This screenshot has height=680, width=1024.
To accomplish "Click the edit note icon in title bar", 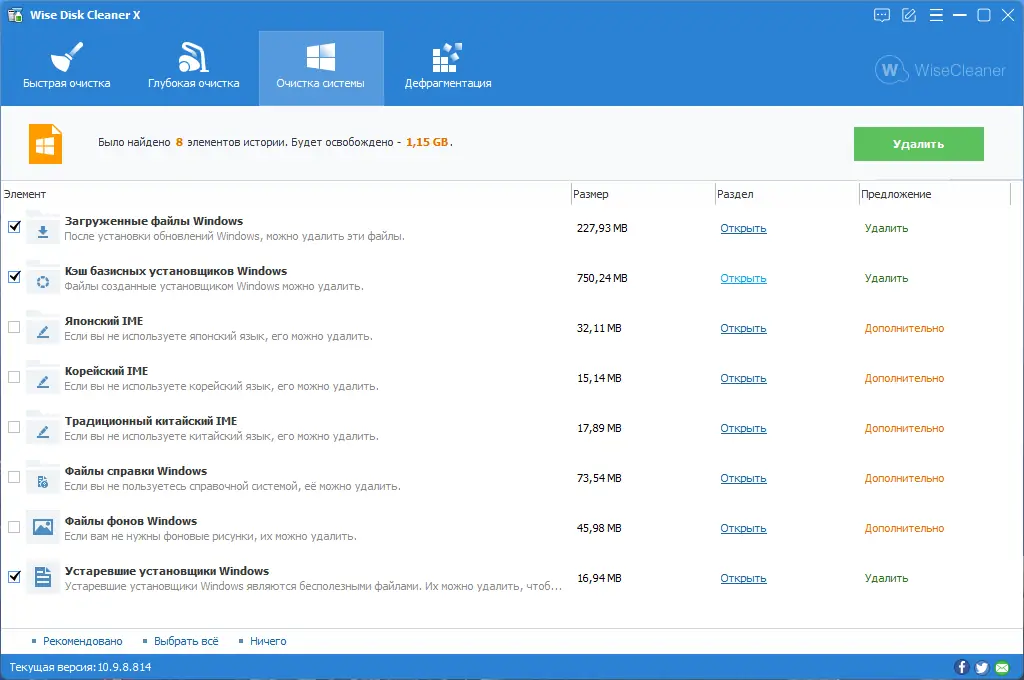I will coord(909,15).
